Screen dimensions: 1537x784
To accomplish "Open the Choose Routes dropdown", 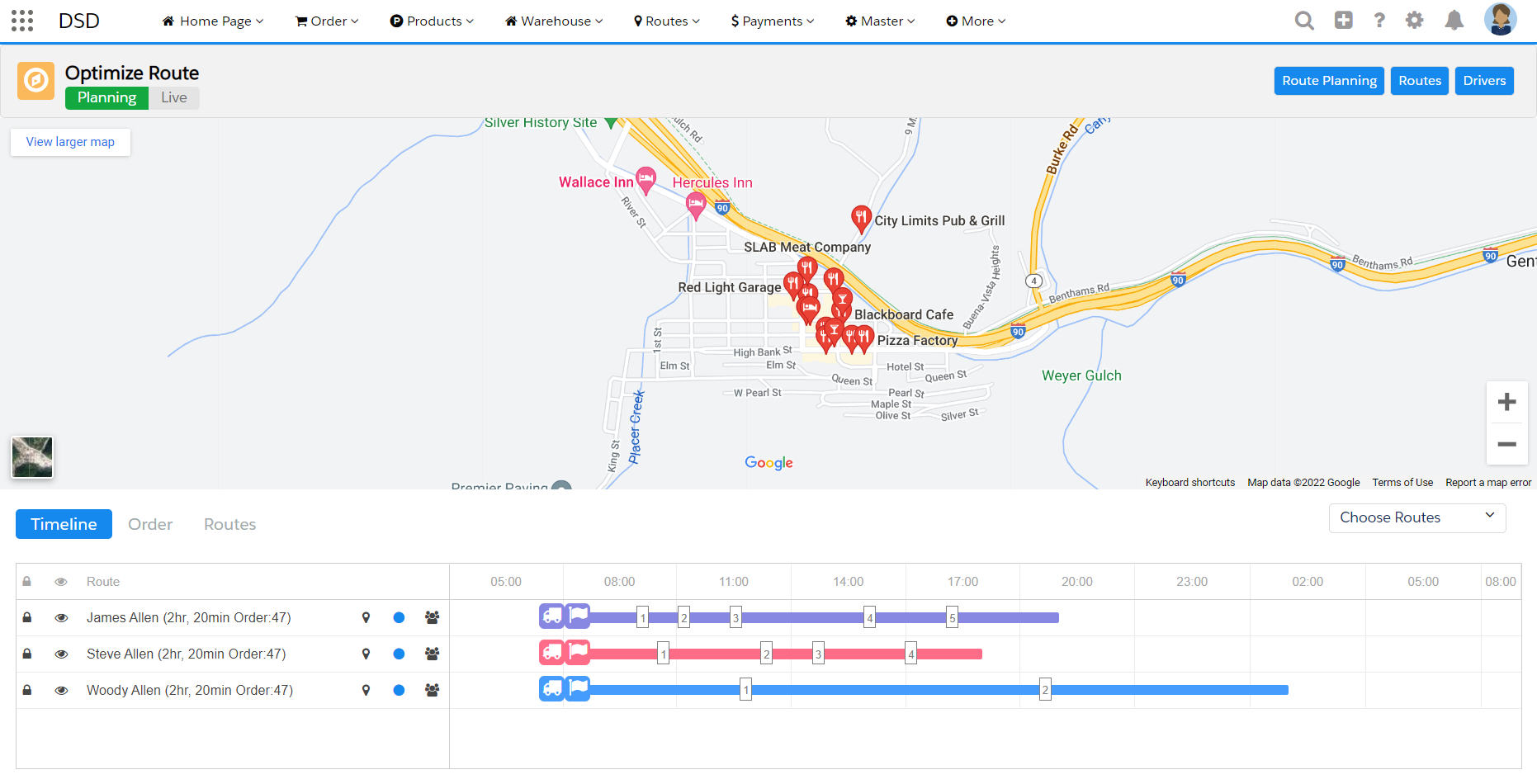I will pos(1416,517).
